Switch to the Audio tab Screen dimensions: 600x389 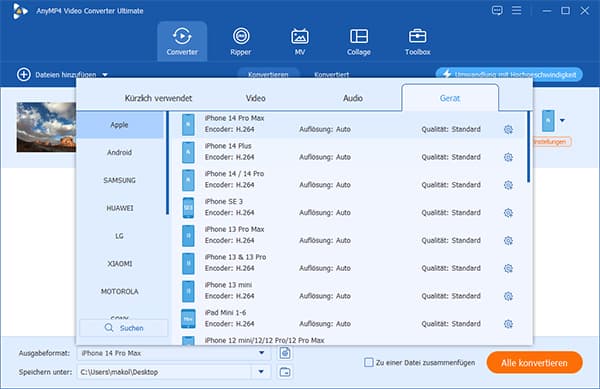pyautogui.click(x=353, y=98)
